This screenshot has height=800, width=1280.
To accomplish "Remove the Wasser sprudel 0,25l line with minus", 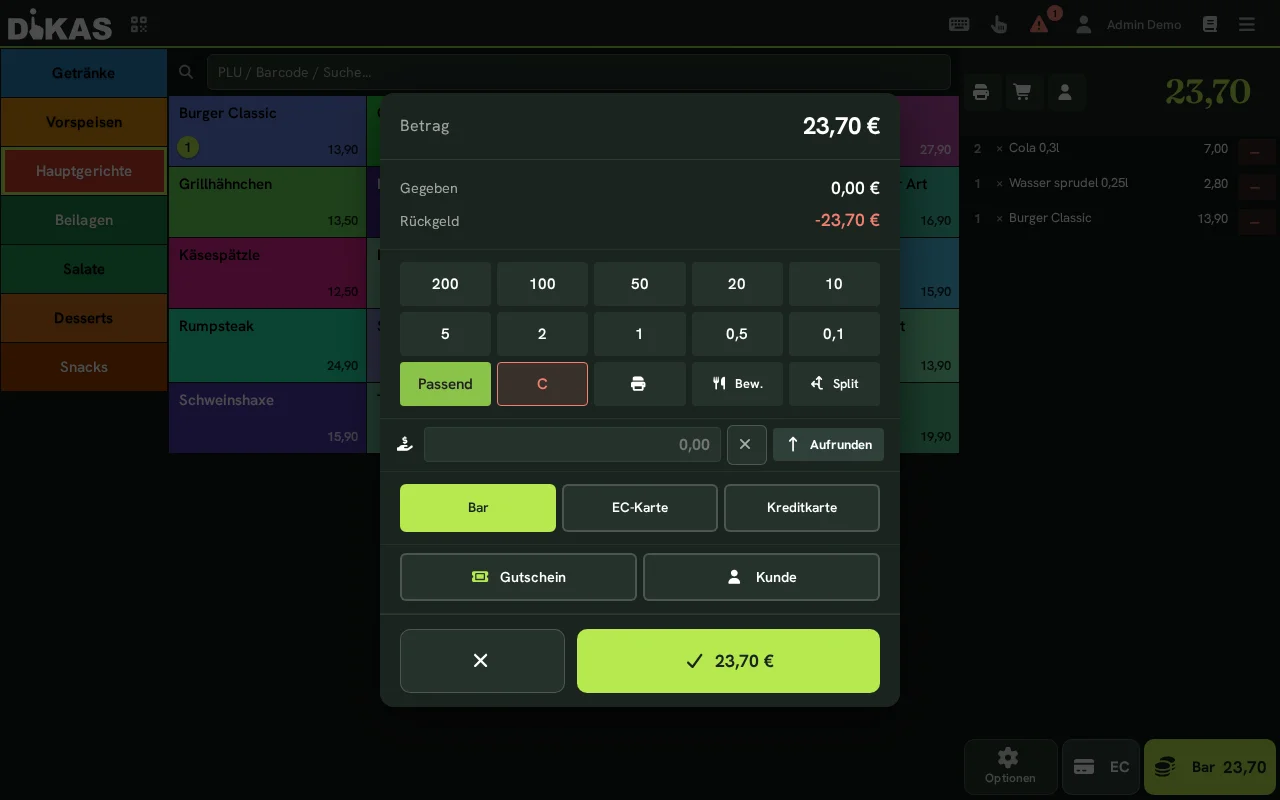I will click(x=1255, y=187).
